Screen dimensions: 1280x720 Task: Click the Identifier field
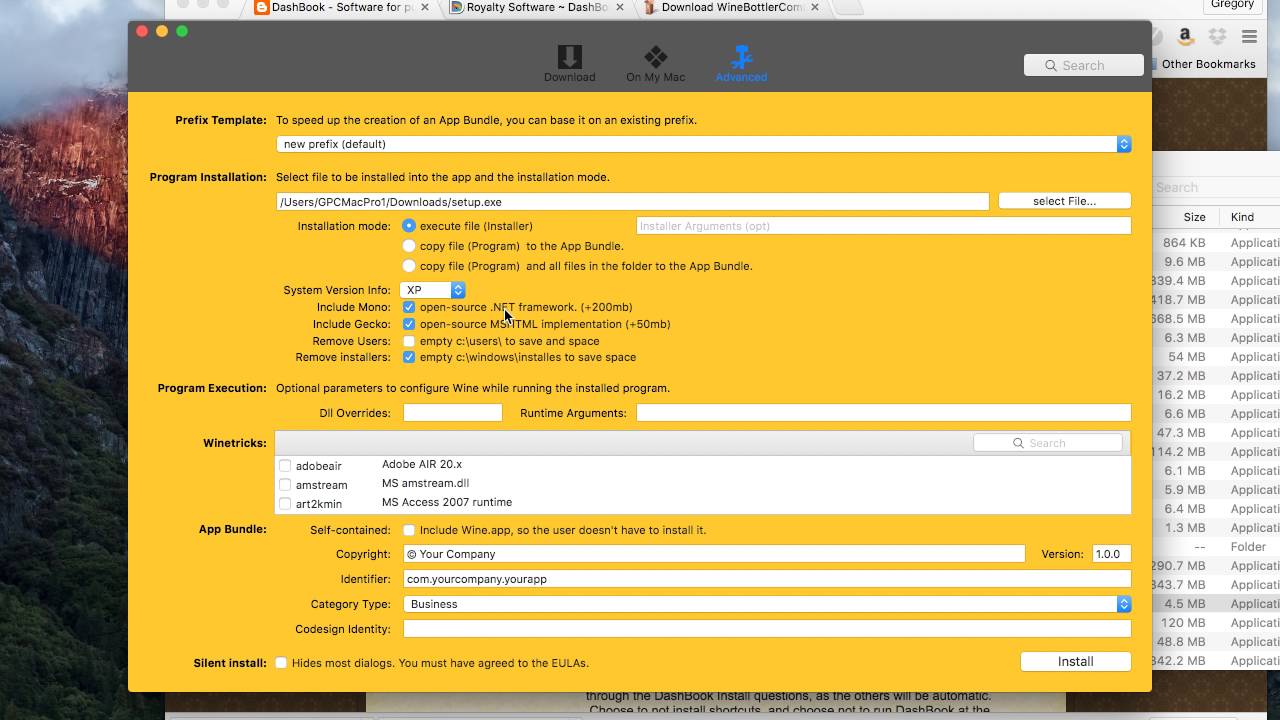(x=767, y=579)
